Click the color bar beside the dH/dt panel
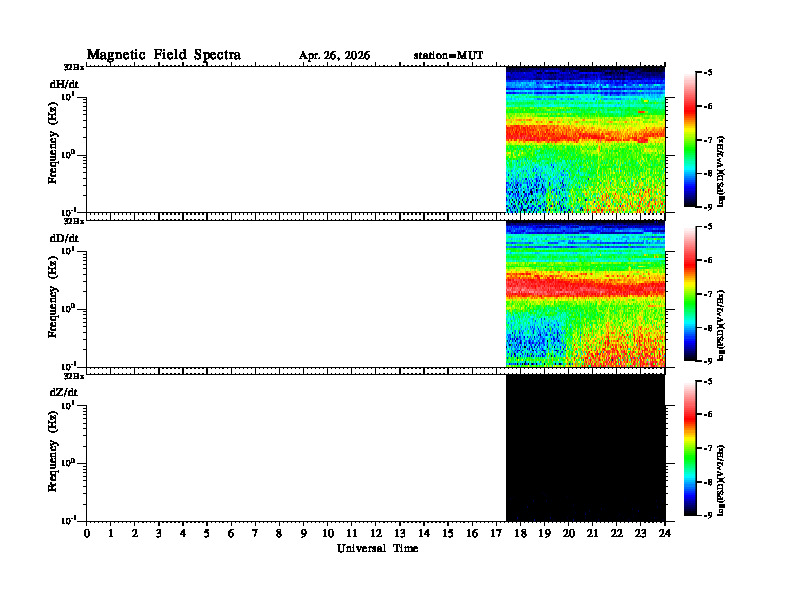The width and height of the screenshot is (792, 612). pyautogui.click(x=690, y=140)
